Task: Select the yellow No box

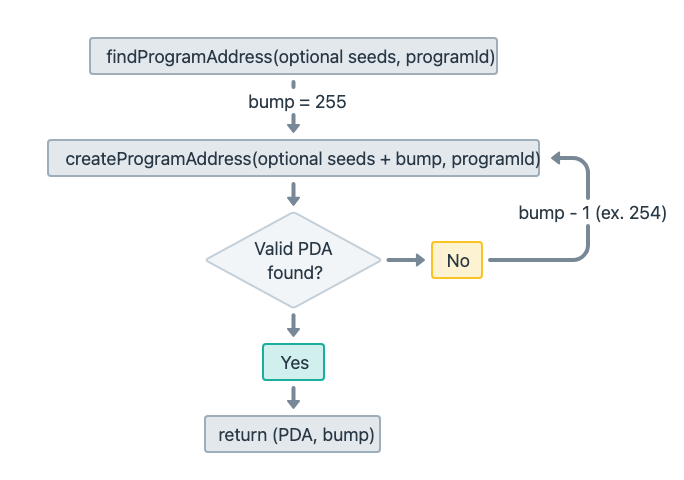Action: pos(457,261)
